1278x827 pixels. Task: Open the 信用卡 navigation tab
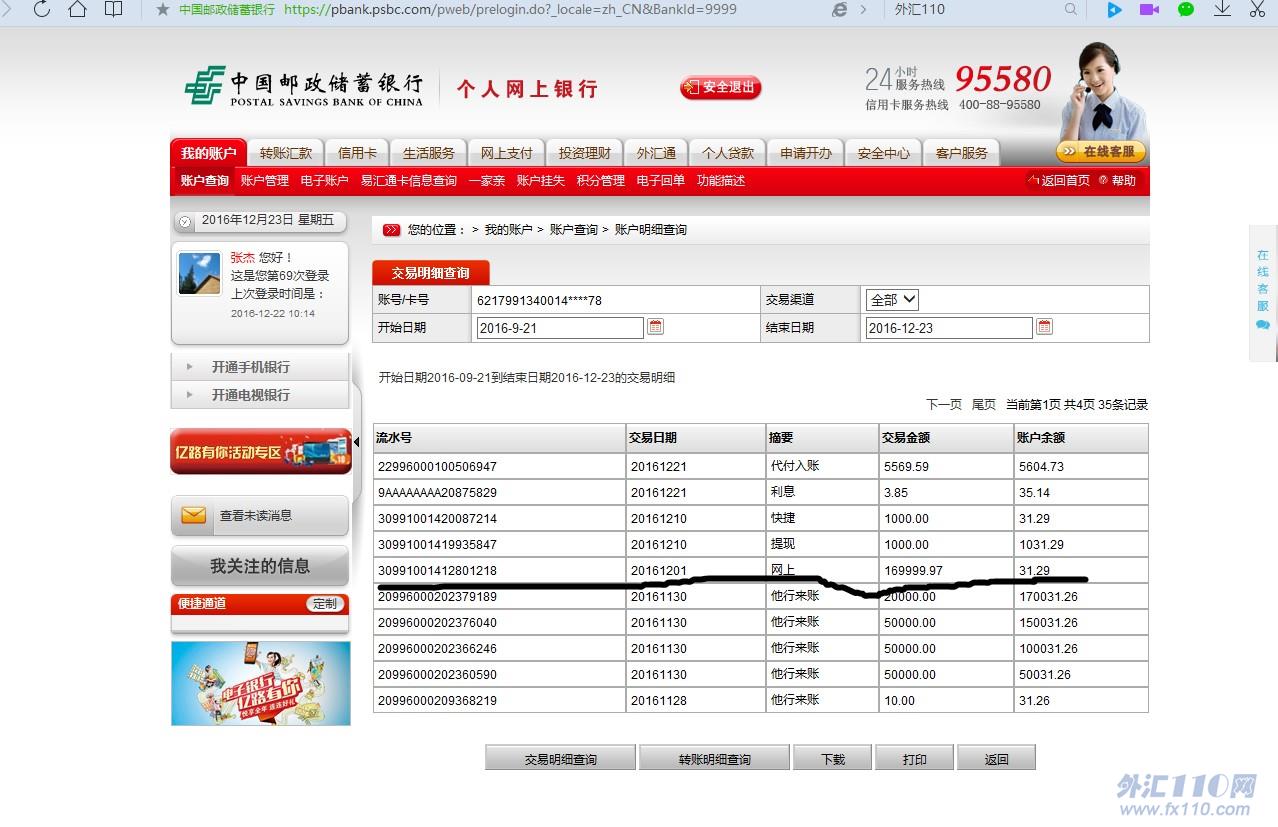pyautogui.click(x=357, y=153)
